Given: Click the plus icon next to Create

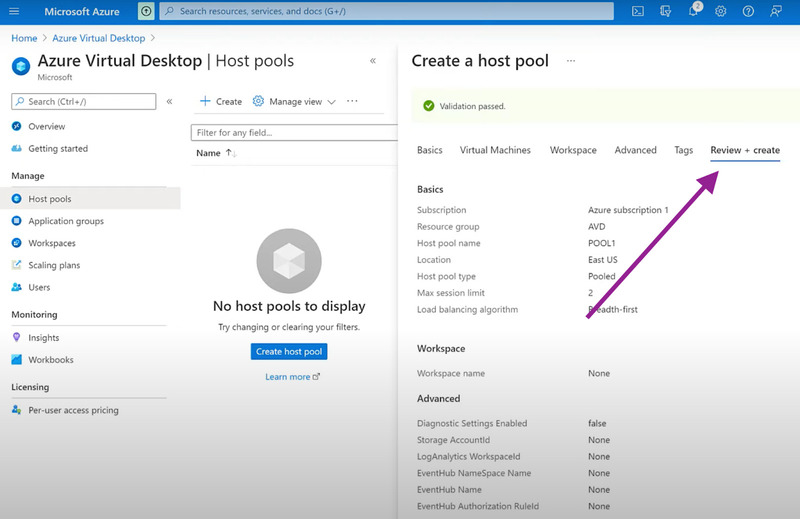Looking at the screenshot, I should 205,101.
